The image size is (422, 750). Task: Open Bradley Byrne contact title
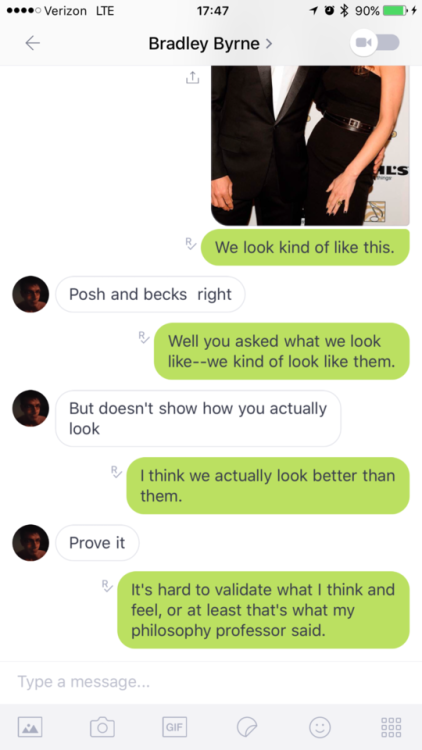pos(204,44)
